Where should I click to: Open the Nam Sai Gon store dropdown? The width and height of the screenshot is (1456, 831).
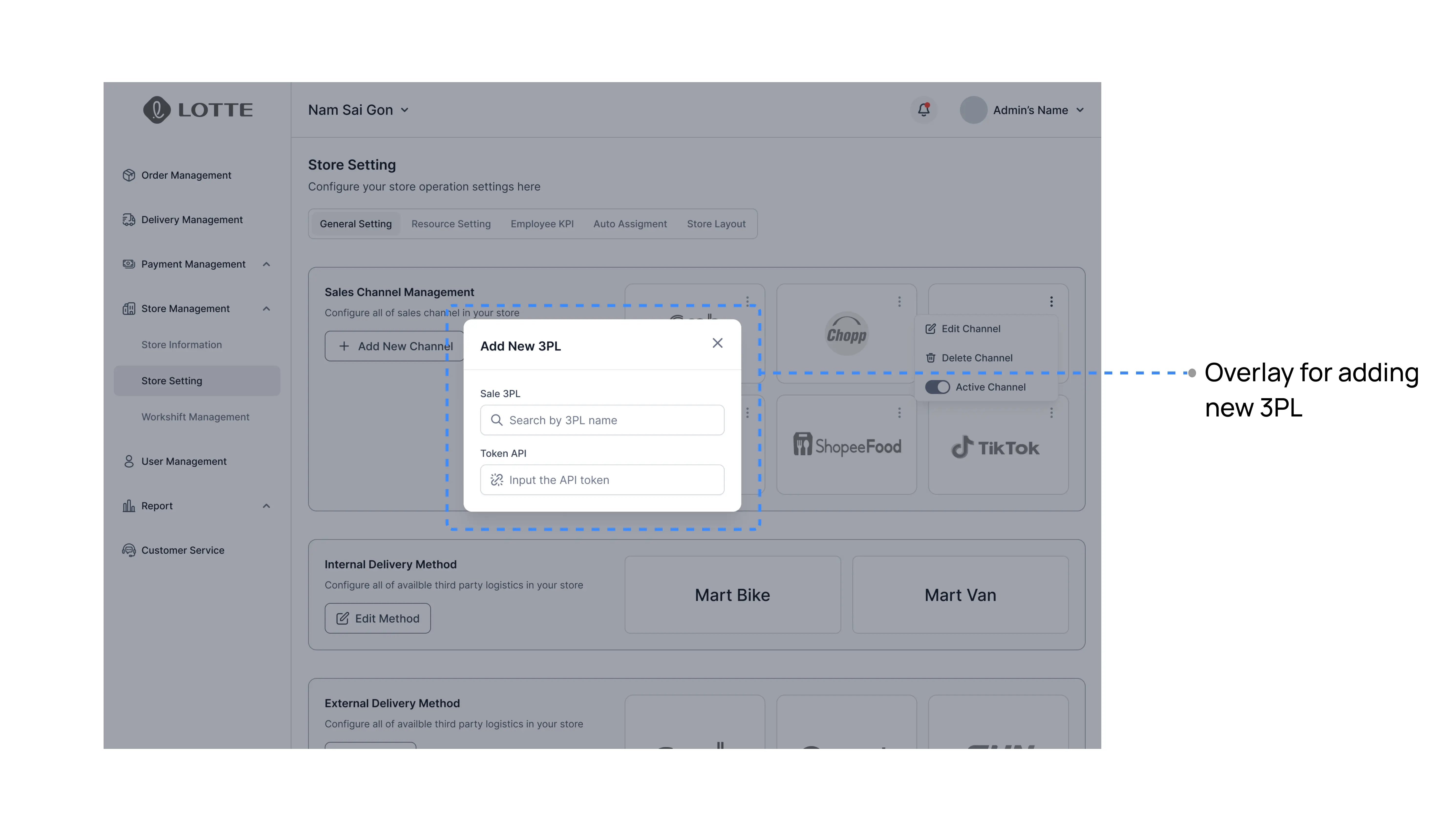358,109
